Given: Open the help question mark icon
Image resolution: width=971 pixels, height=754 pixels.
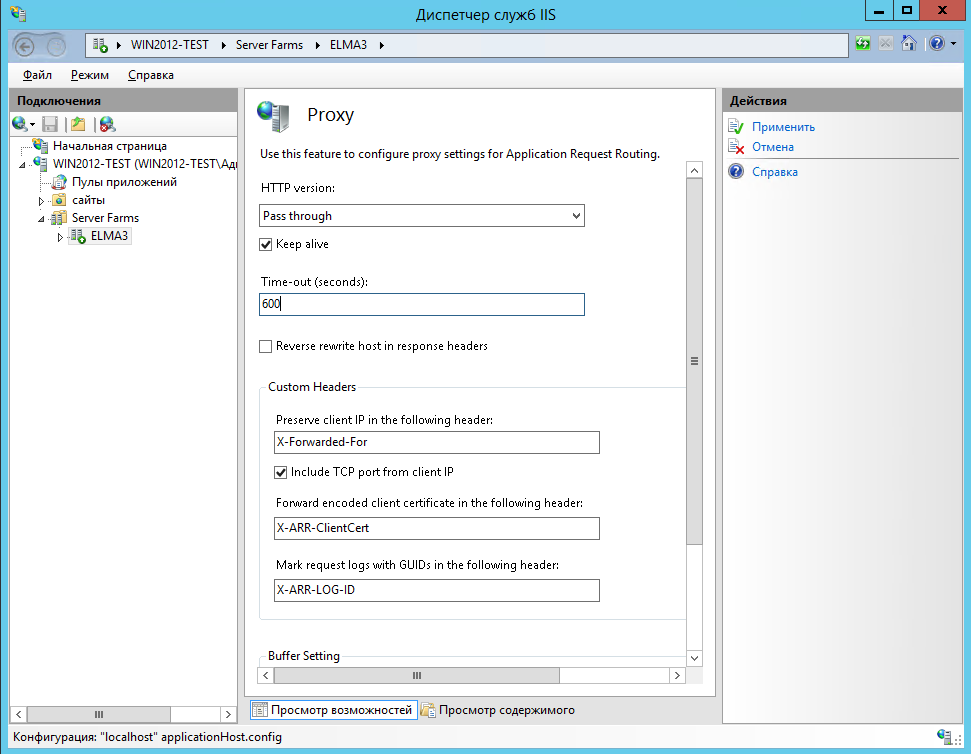Looking at the screenshot, I should [x=936, y=44].
